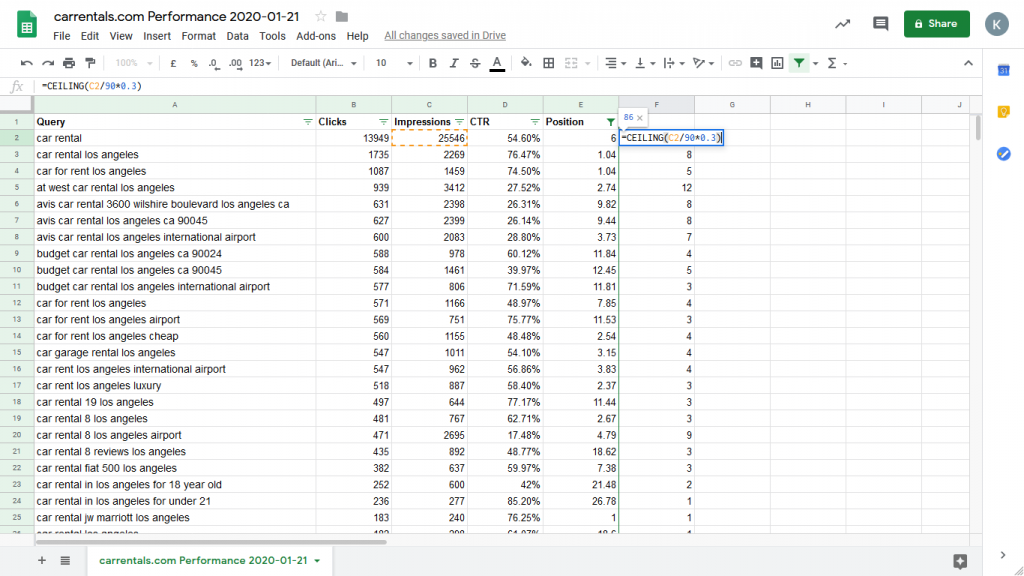Image resolution: width=1024 pixels, height=576 pixels.
Task: Open the account avatar K
Action: pyautogui.click(x=997, y=24)
